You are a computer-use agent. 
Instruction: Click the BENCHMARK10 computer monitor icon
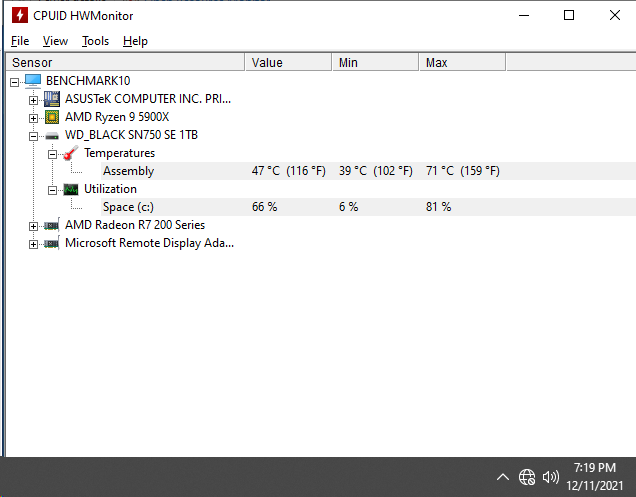tap(33, 81)
